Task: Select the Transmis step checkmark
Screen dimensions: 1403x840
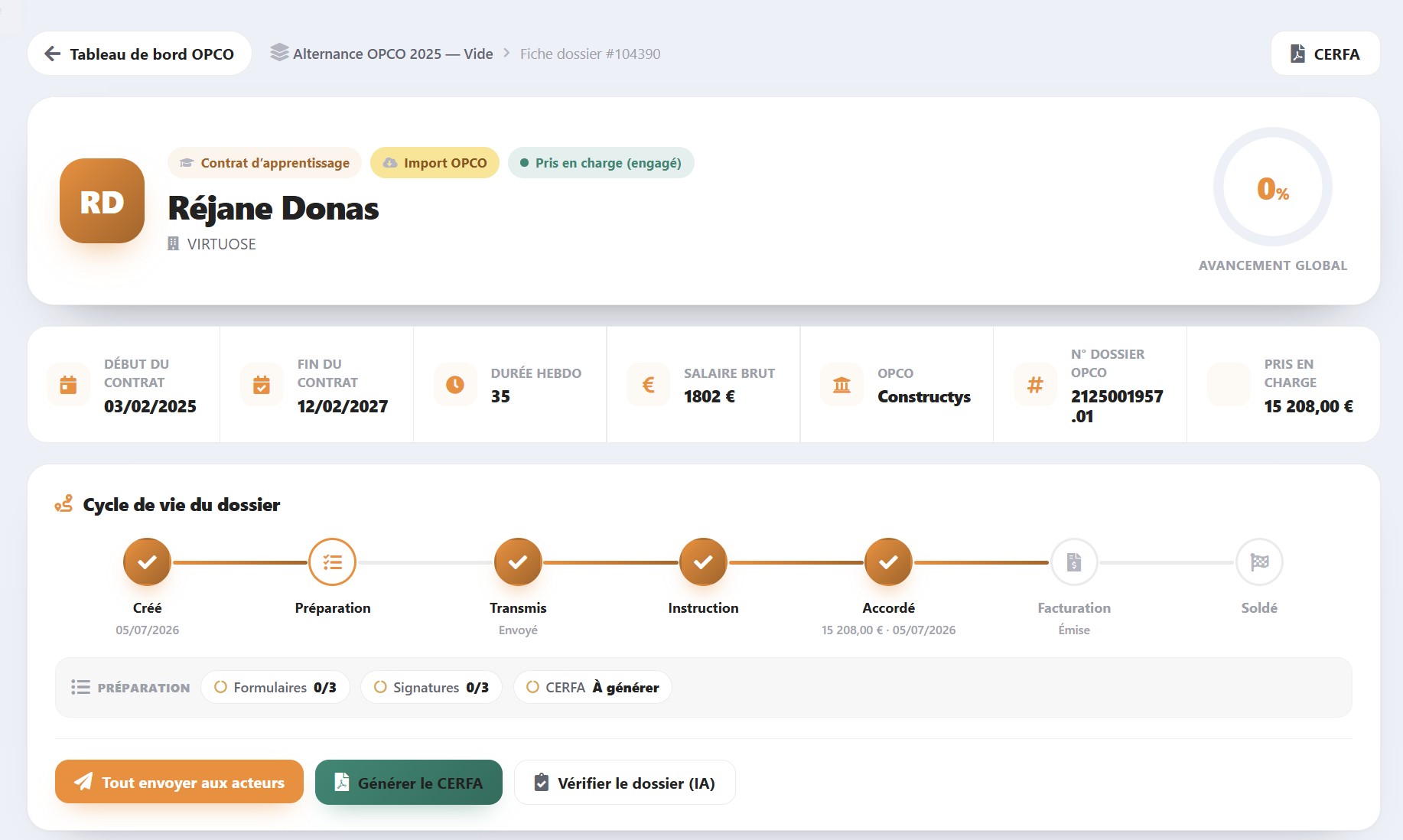Action: click(x=518, y=562)
